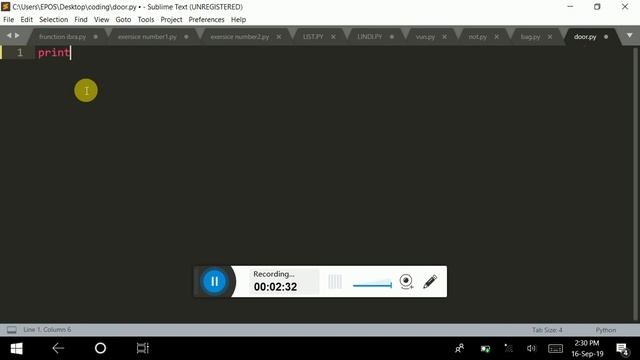The height and width of the screenshot is (360, 640).
Task: Adjust the recording volume slider
Action: click(372, 284)
